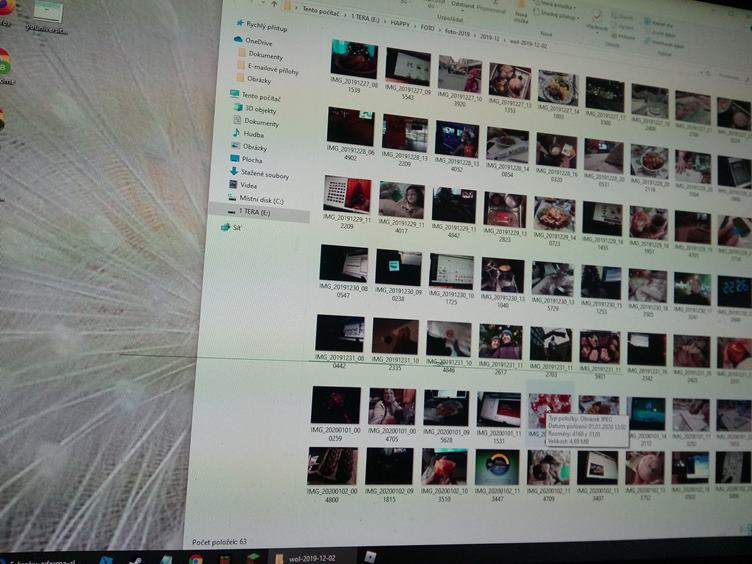Open the Roblox icon on the taskbar
The height and width of the screenshot is (564, 752).
click(370, 556)
